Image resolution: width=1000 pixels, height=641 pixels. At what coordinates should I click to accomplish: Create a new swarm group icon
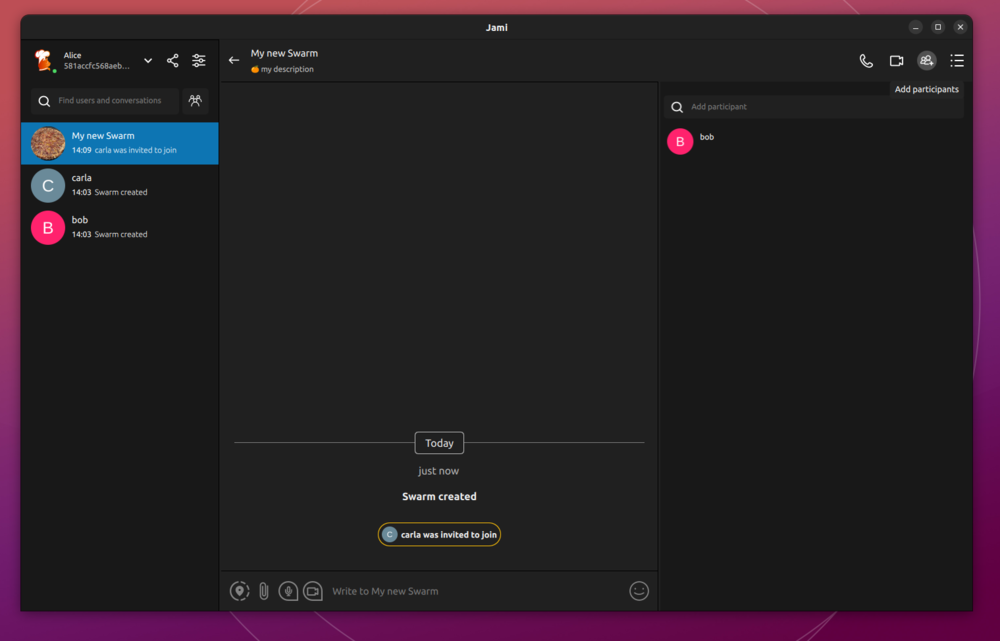[x=195, y=101]
